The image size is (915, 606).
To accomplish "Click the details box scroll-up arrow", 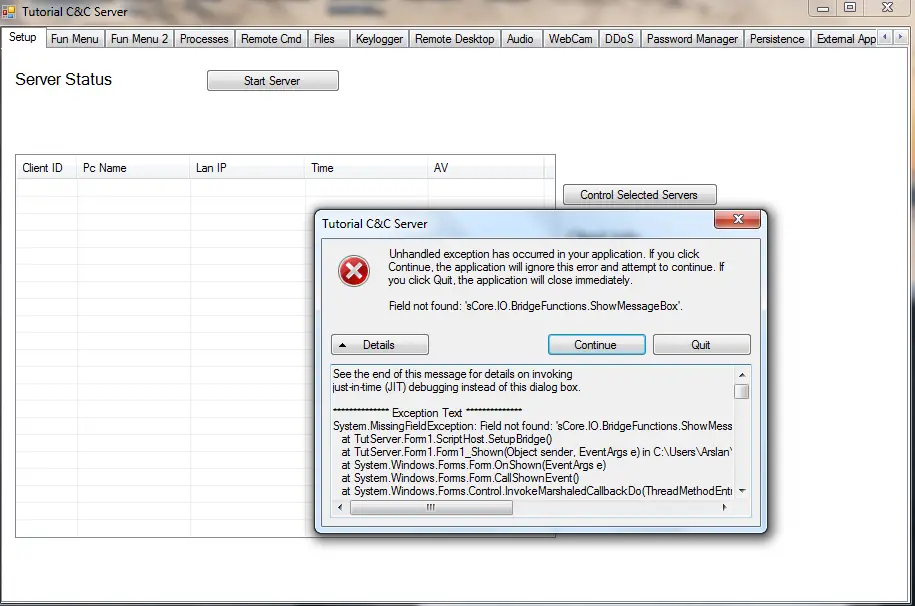I will (x=742, y=375).
